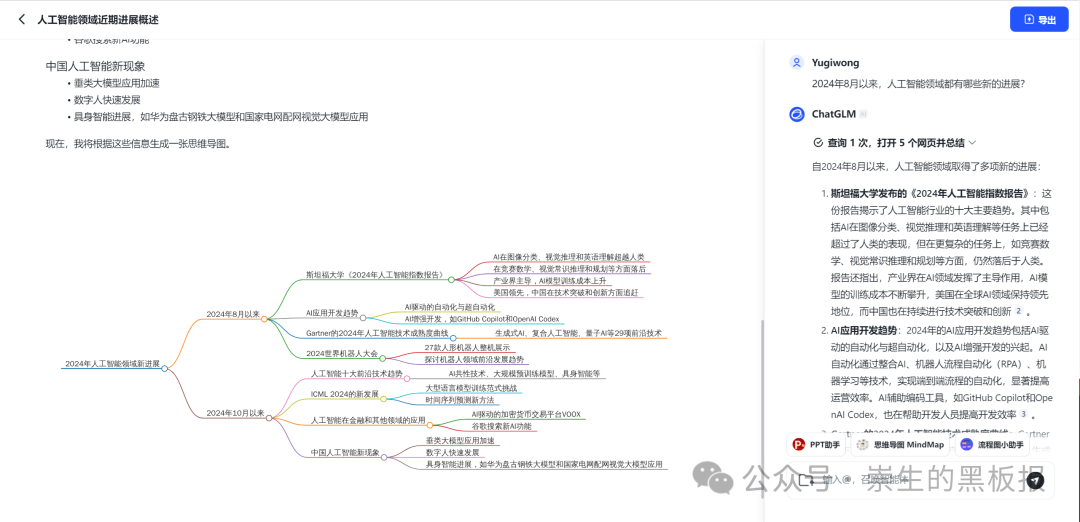1080x522 pixels.
Task: Collapse the 2024年8月以来 mind map node
Action: pyautogui.click(x=264, y=319)
